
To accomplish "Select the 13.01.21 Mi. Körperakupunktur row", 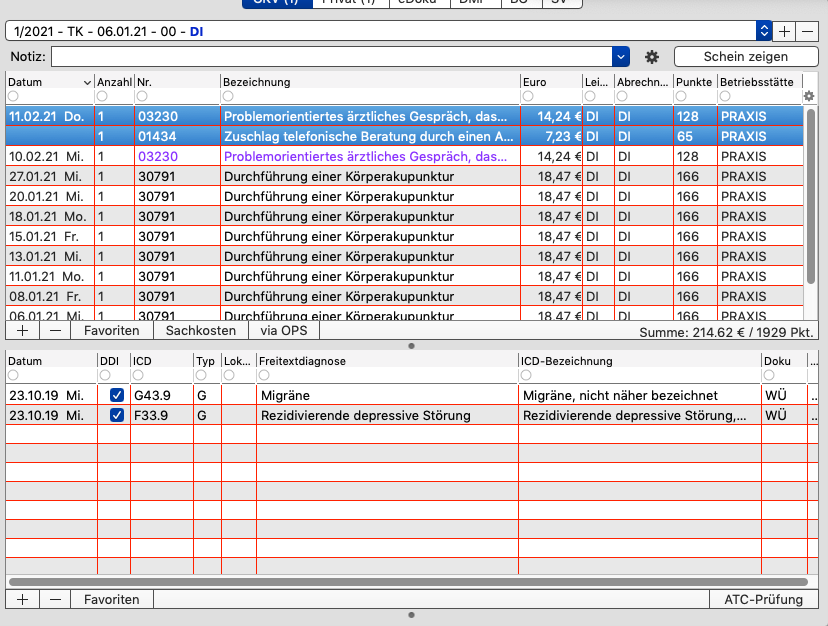I will (404, 256).
